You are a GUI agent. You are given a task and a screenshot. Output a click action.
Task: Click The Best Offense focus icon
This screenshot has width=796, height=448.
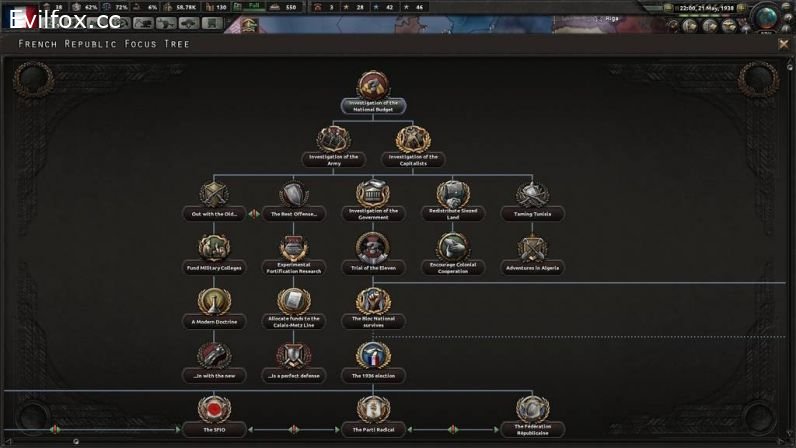(x=293, y=196)
